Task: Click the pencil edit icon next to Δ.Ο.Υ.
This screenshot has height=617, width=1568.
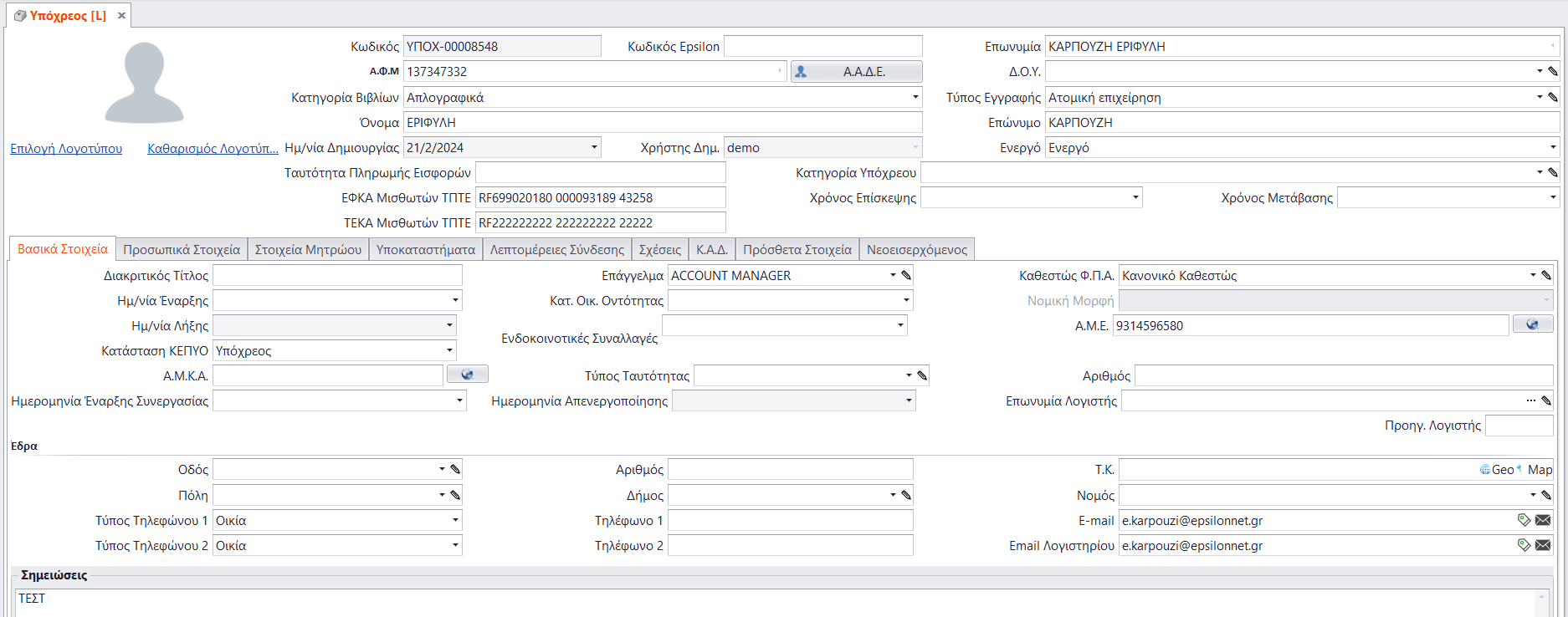Action: coord(1553,72)
